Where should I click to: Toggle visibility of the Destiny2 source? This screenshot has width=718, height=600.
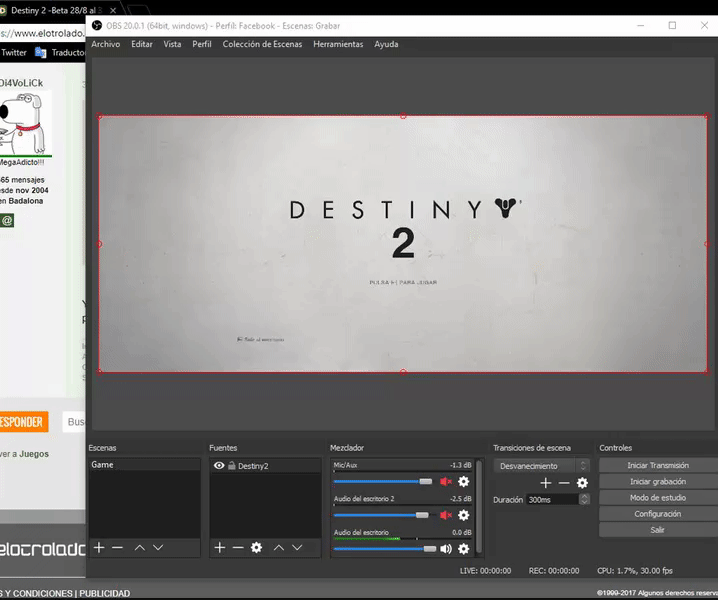pyautogui.click(x=219, y=466)
